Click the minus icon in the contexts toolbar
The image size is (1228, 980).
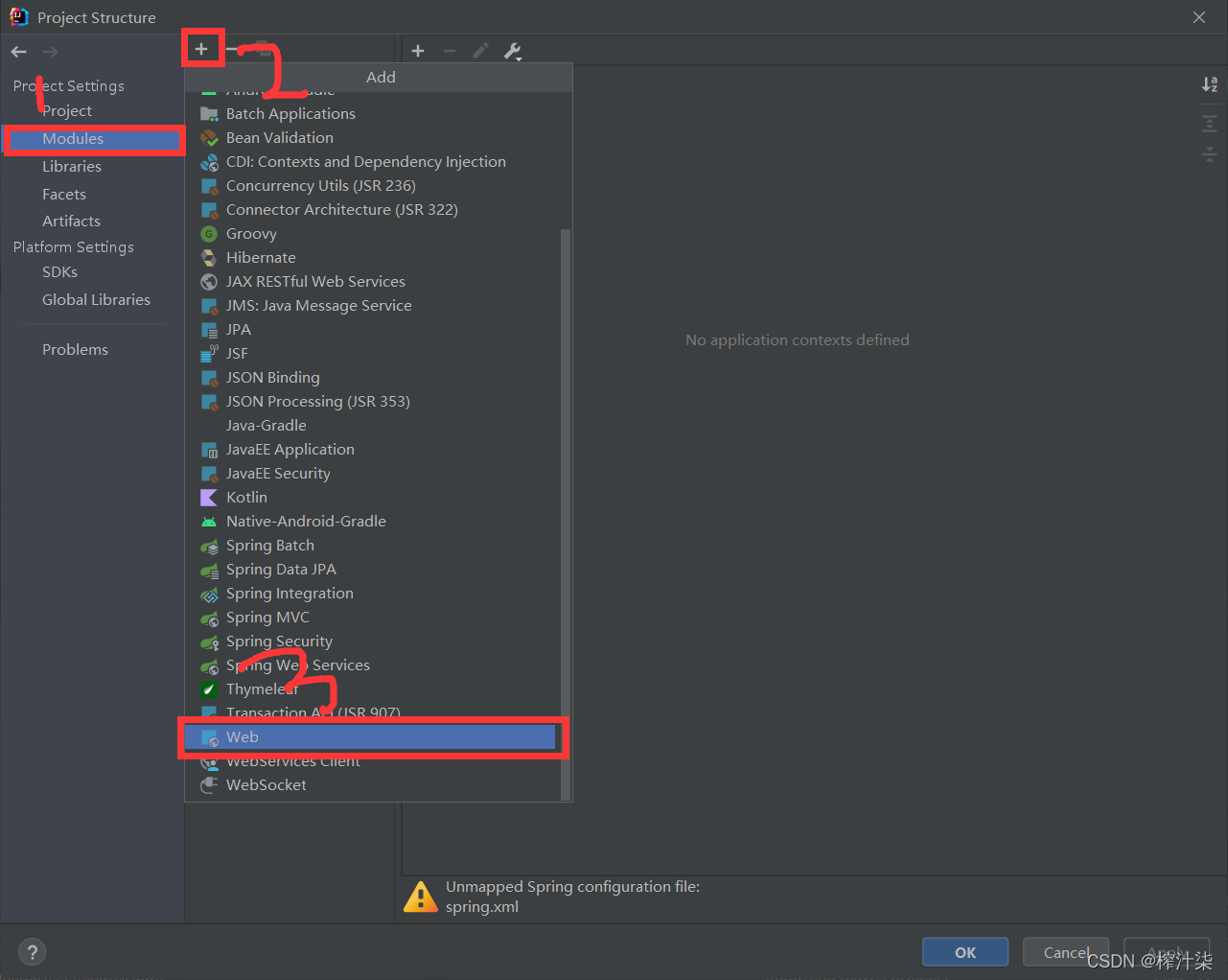tap(450, 51)
